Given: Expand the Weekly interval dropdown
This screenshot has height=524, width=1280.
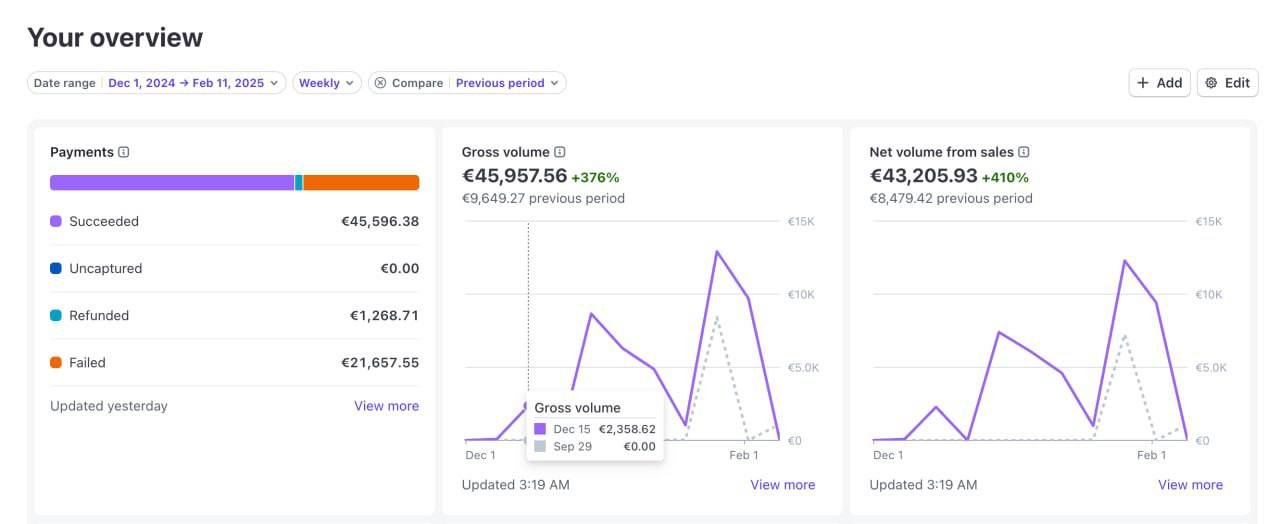Looking at the screenshot, I should (x=326, y=83).
